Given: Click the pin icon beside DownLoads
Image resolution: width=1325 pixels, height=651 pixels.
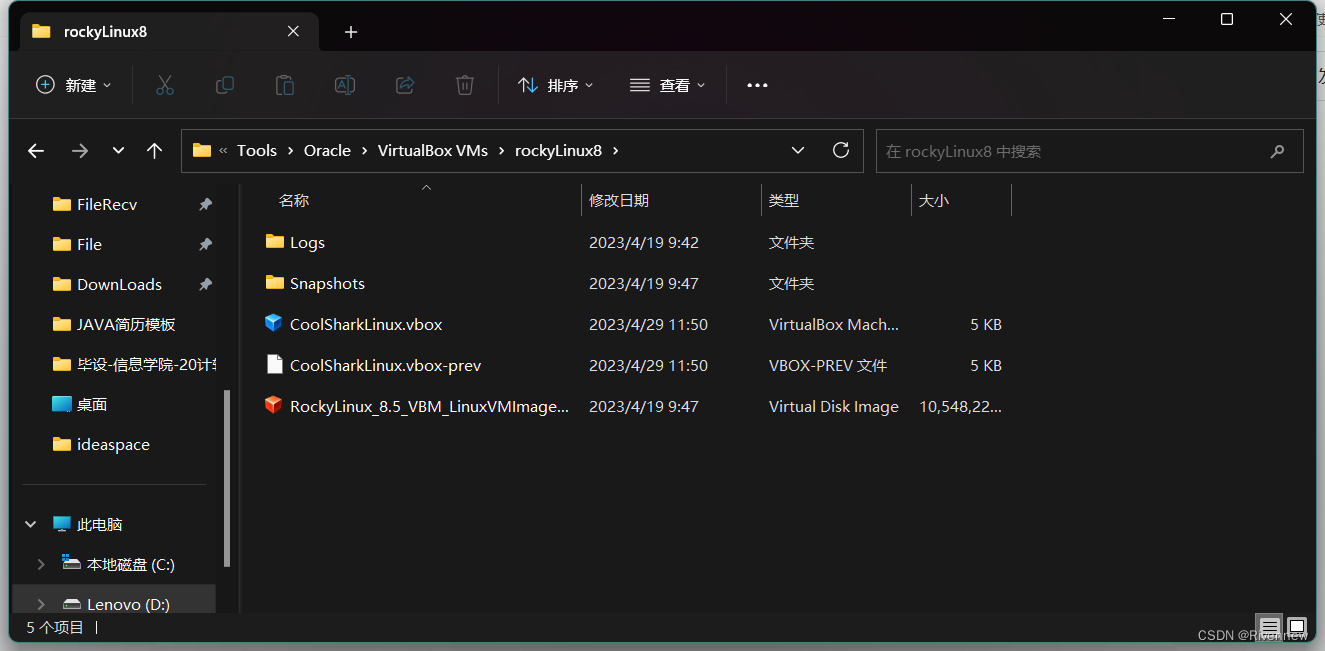Looking at the screenshot, I should pyautogui.click(x=205, y=284).
